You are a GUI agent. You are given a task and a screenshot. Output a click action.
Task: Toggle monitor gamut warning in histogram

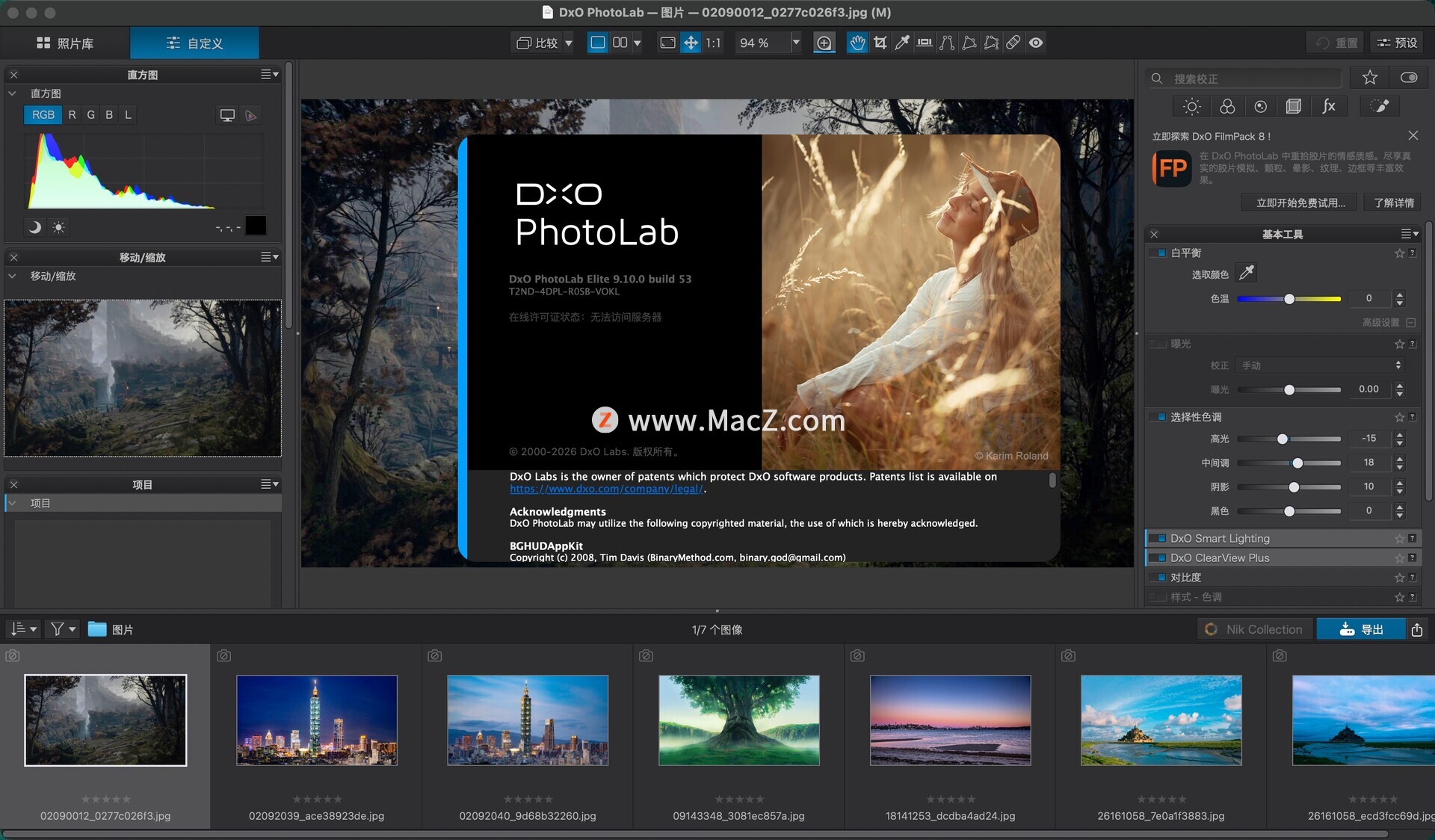point(227,115)
